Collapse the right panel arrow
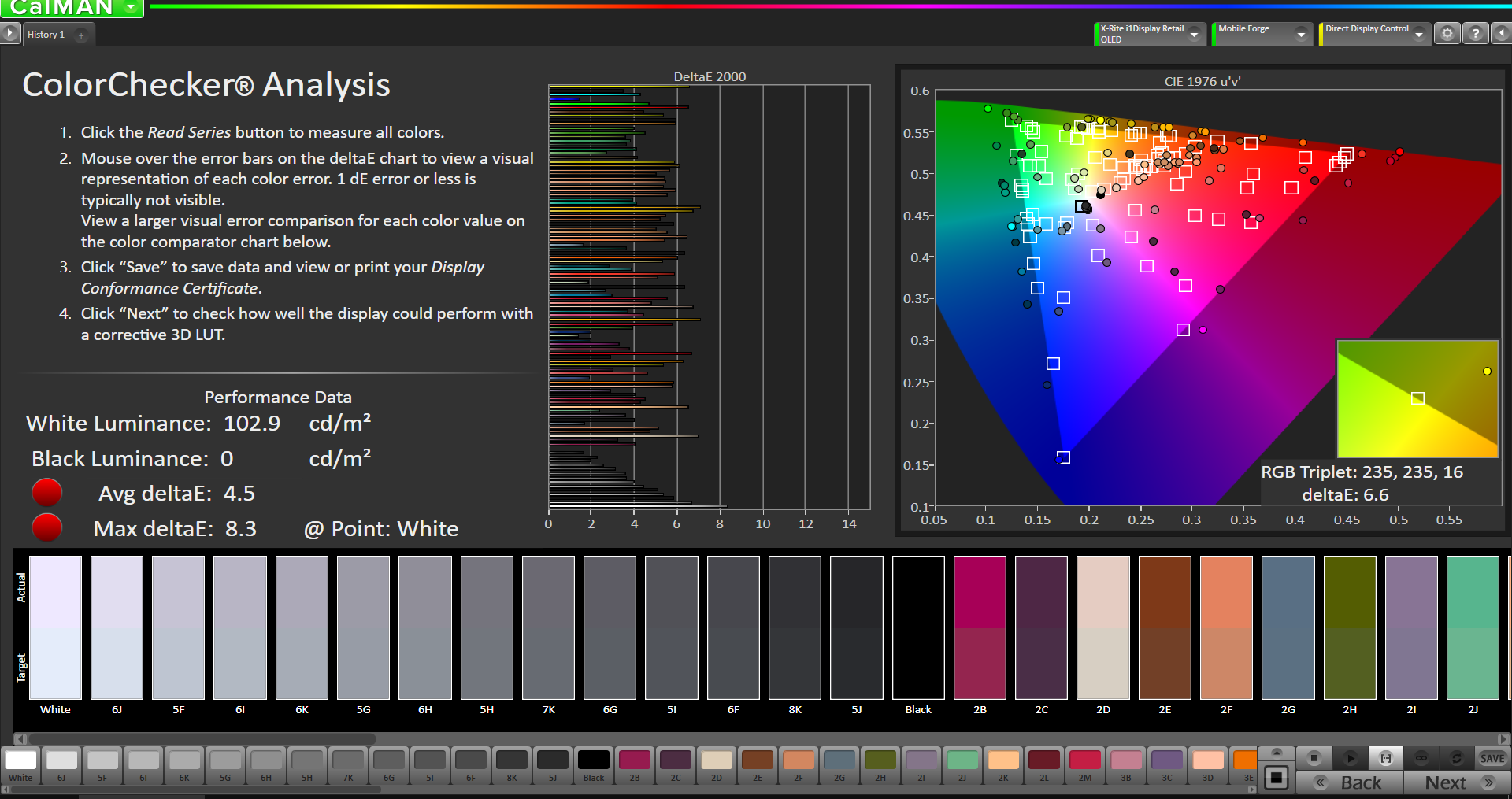1512x799 pixels. (x=1502, y=34)
